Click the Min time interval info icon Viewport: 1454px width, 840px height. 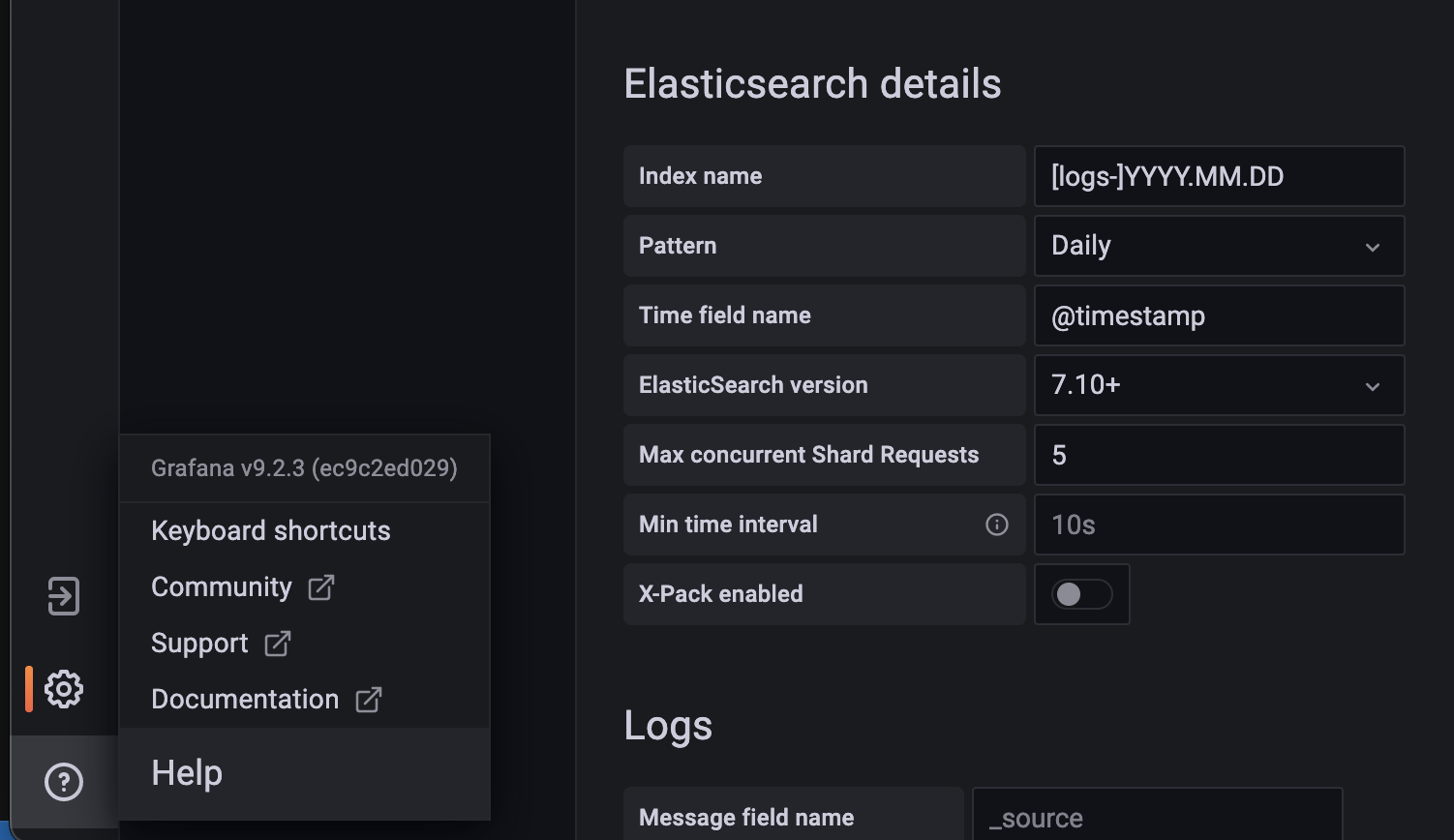(x=996, y=525)
